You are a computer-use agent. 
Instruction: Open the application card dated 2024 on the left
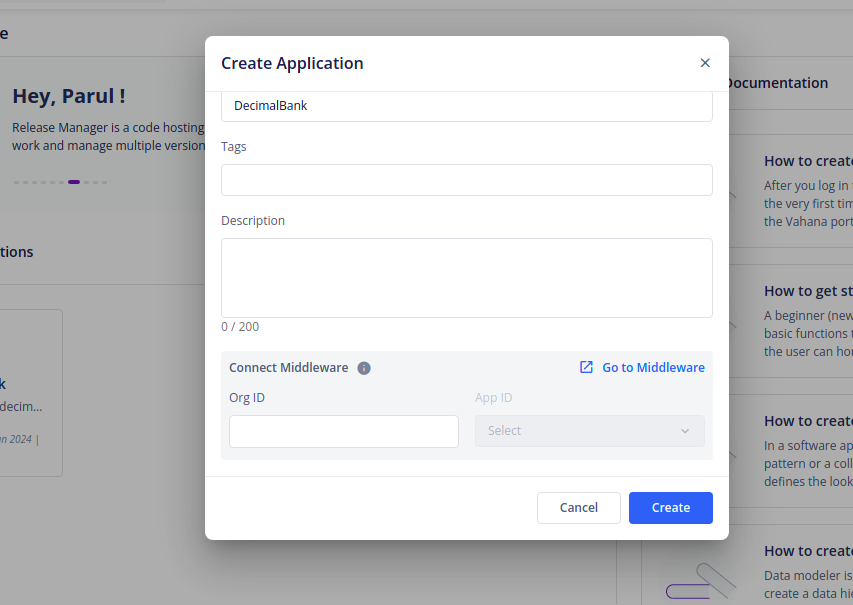tap(30, 393)
